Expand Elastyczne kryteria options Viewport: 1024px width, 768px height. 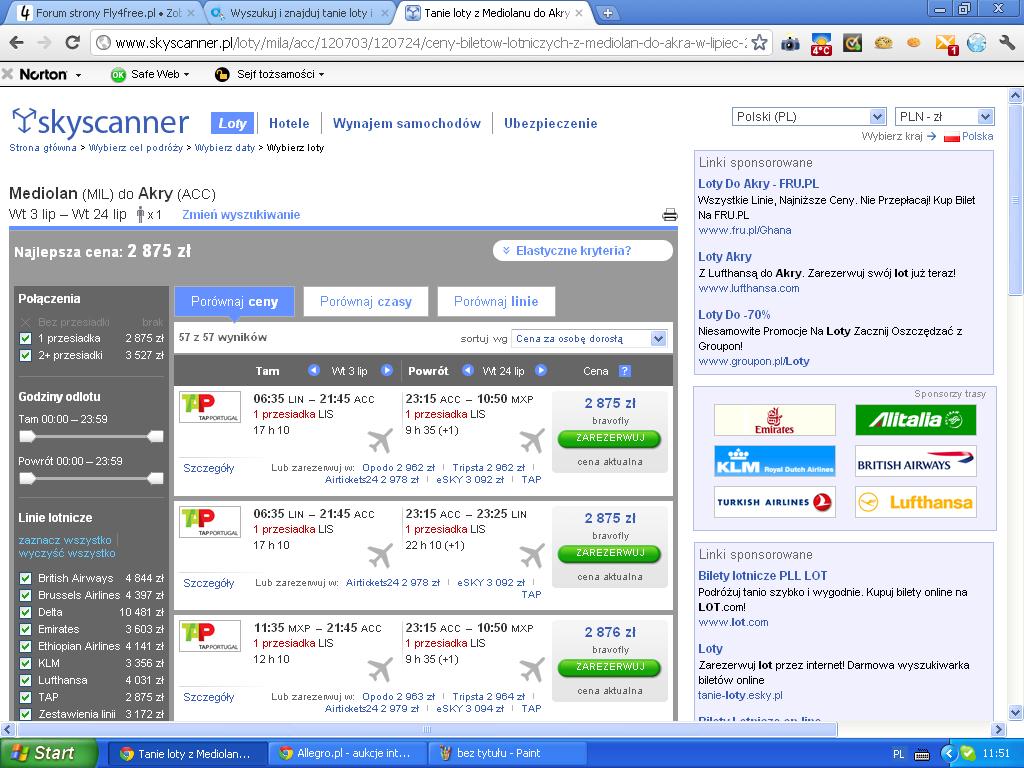point(583,251)
